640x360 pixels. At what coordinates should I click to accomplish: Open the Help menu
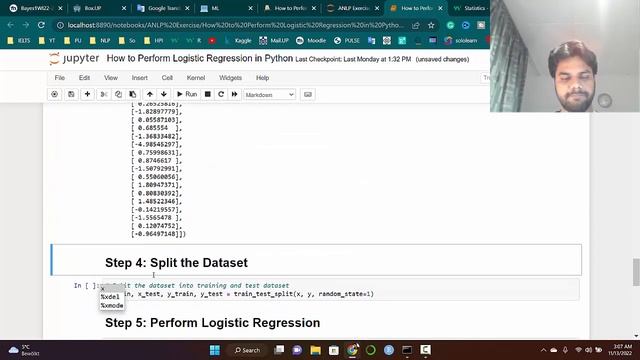pos(262,78)
